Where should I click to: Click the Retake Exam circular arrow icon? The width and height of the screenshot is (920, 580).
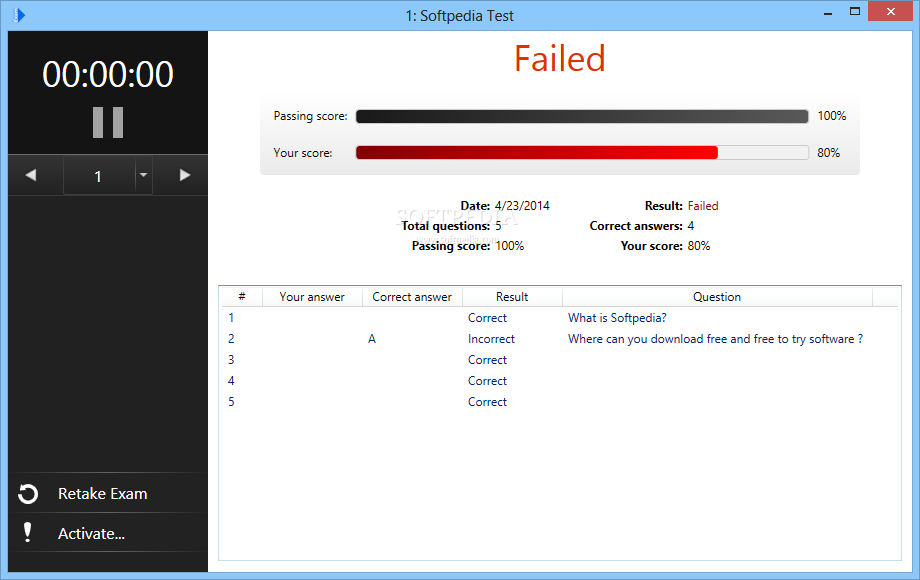point(28,494)
